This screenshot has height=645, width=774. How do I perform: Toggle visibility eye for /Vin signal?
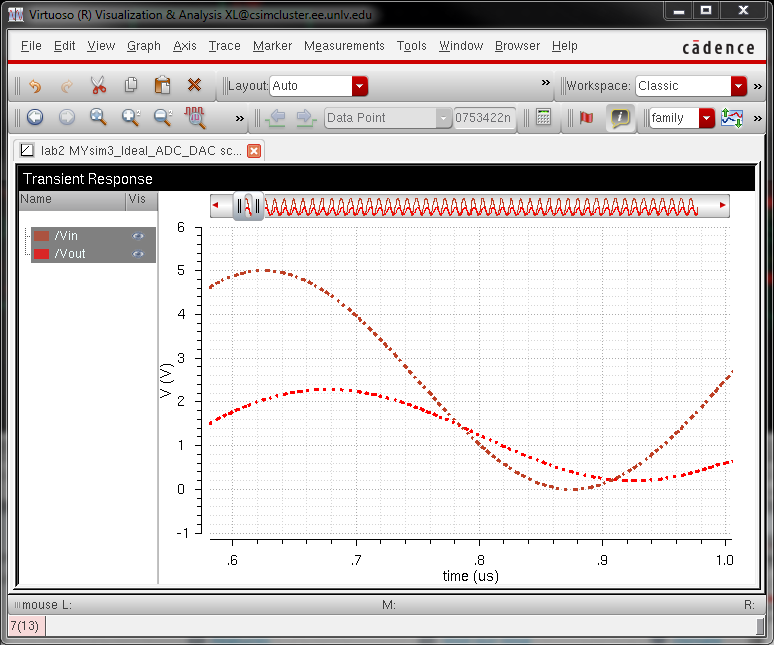click(x=138, y=236)
